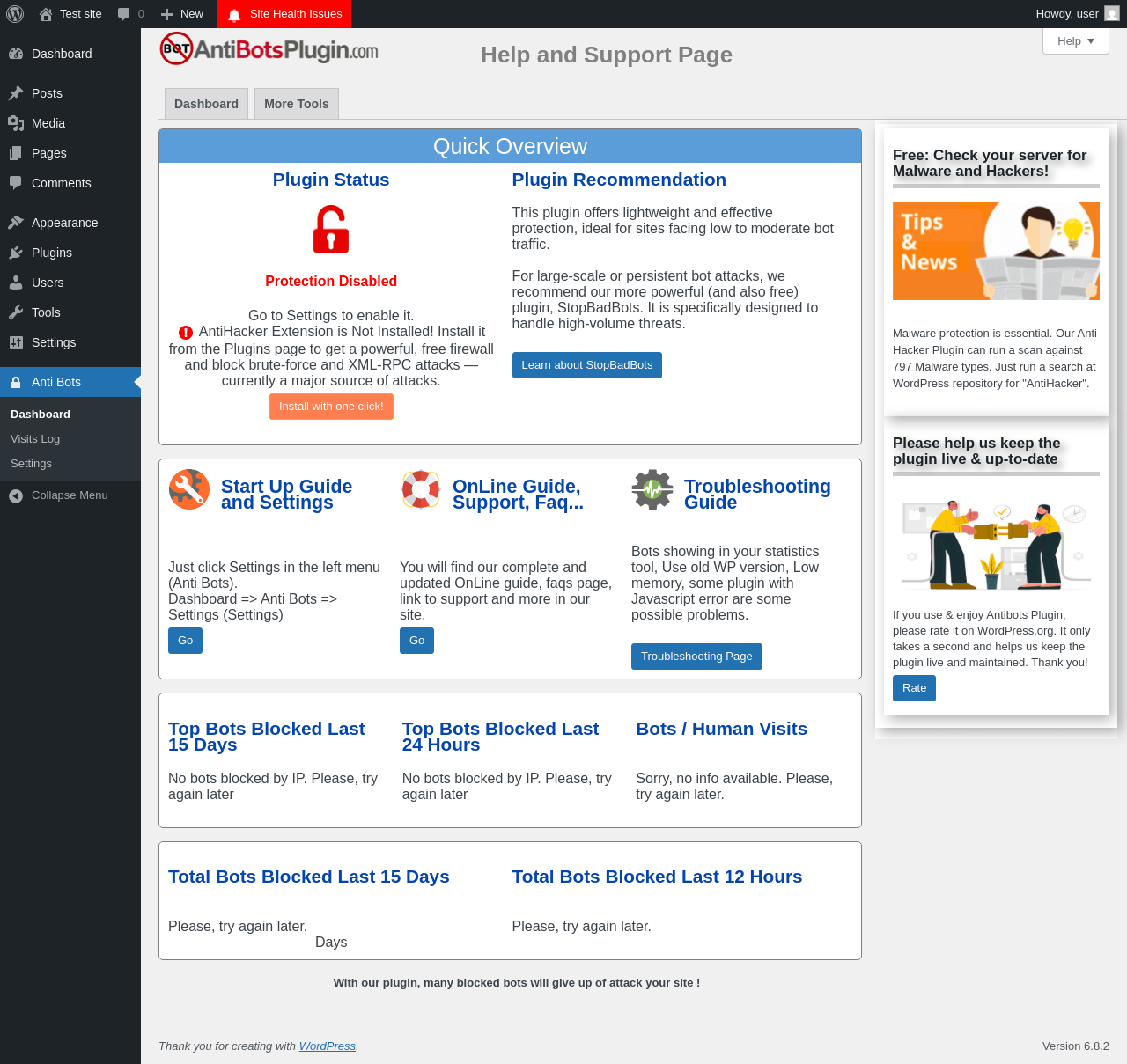Click the orange wrench Start Up Guide icon
The height and width of the screenshot is (1064, 1127).
(x=189, y=489)
